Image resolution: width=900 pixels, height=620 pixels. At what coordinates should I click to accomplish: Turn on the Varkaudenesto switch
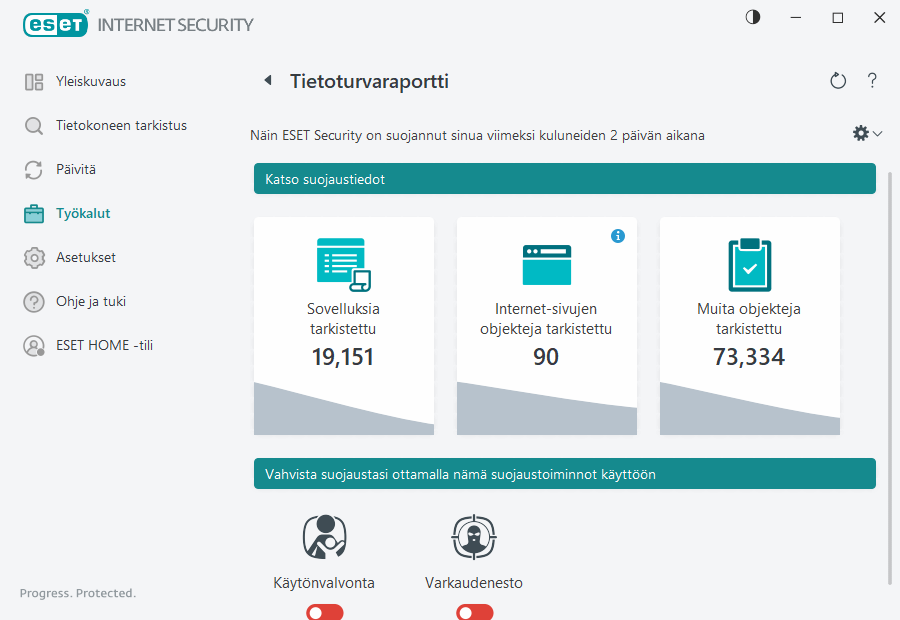[x=474, y=611]
